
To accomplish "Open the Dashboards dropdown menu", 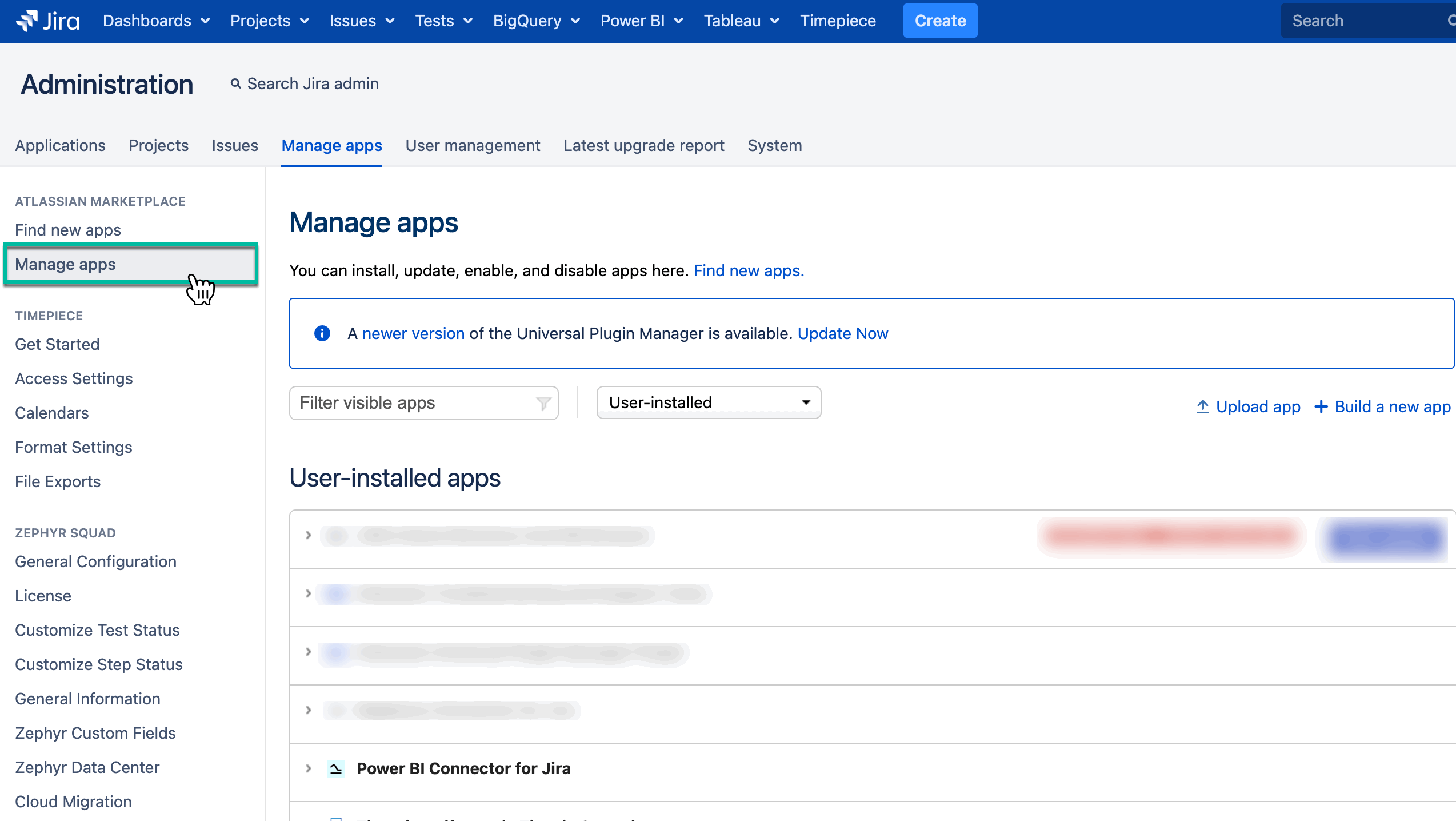I will coord(156,21).
